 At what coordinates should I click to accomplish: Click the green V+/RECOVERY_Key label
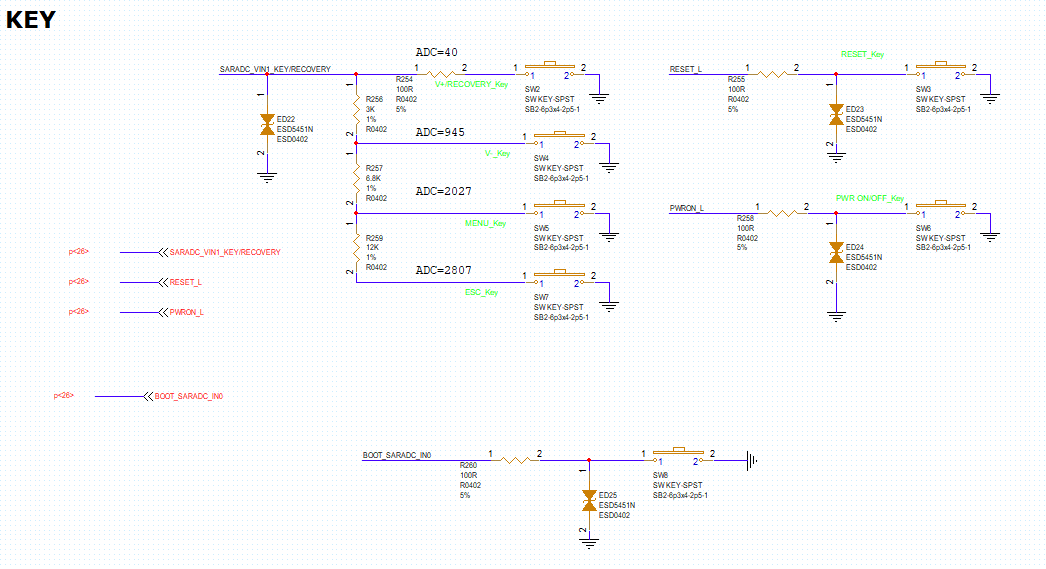[471, 84]
